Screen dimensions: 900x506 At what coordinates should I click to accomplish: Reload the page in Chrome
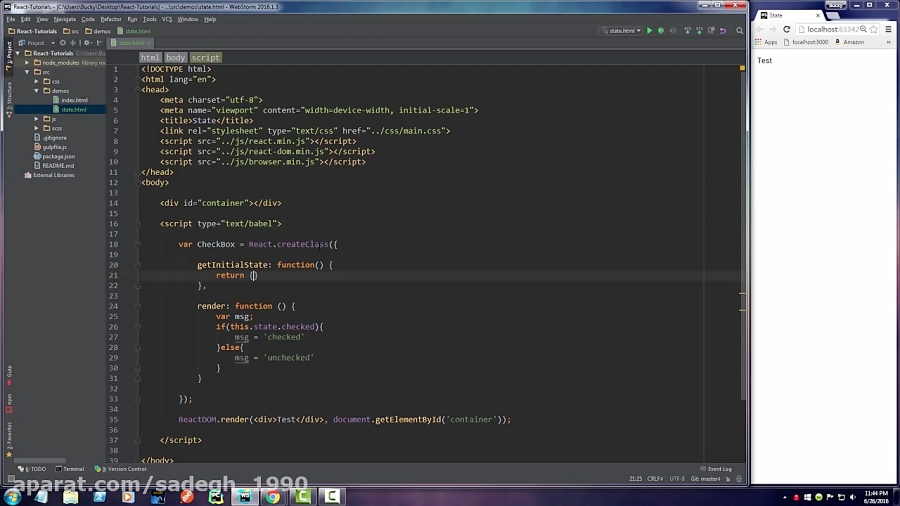(786, 29)
